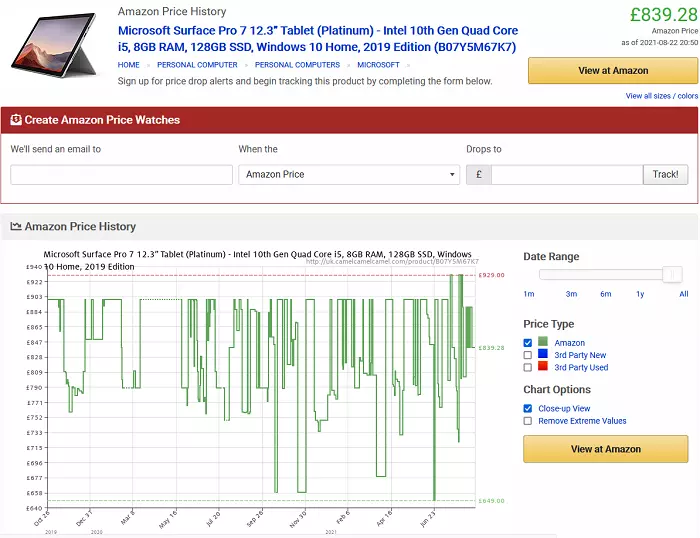The width and height of the screenshot is (700, 538).
Task: Click Remove Extreme Values label
Action: pyautogui.click(x=582, y=421)
